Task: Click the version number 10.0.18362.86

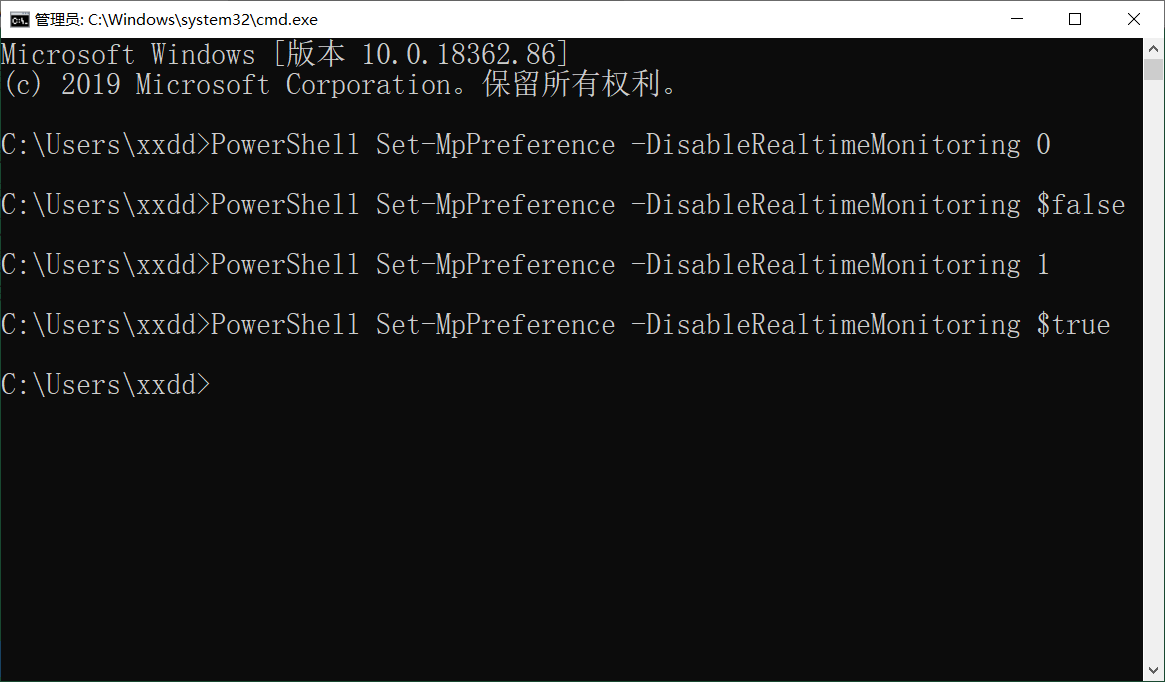Action: coord(458,54)
